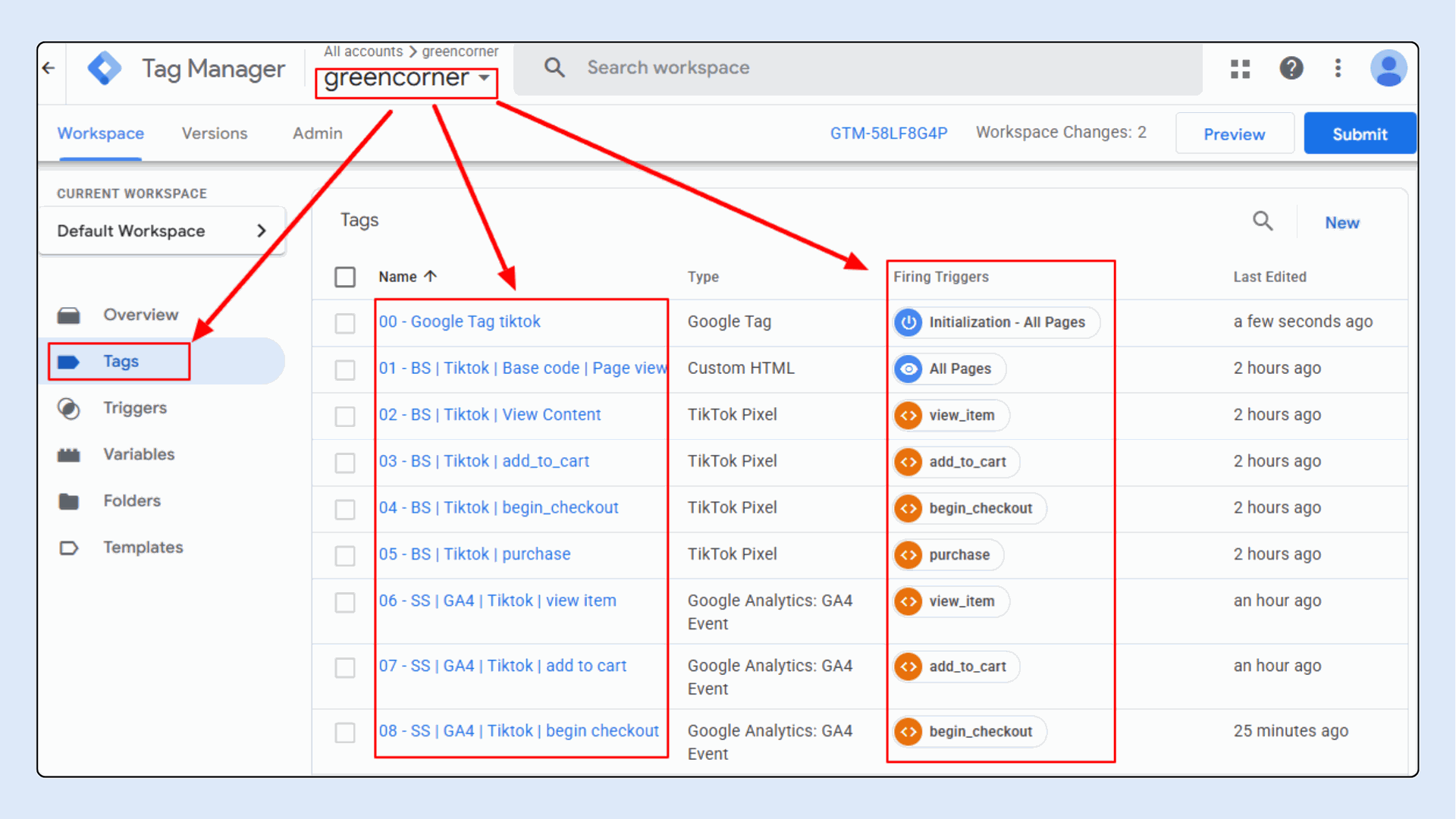Viewport: 1456px width, 819px height.
Task: Open the three-dot more options menu
Action: point(1338,68)
